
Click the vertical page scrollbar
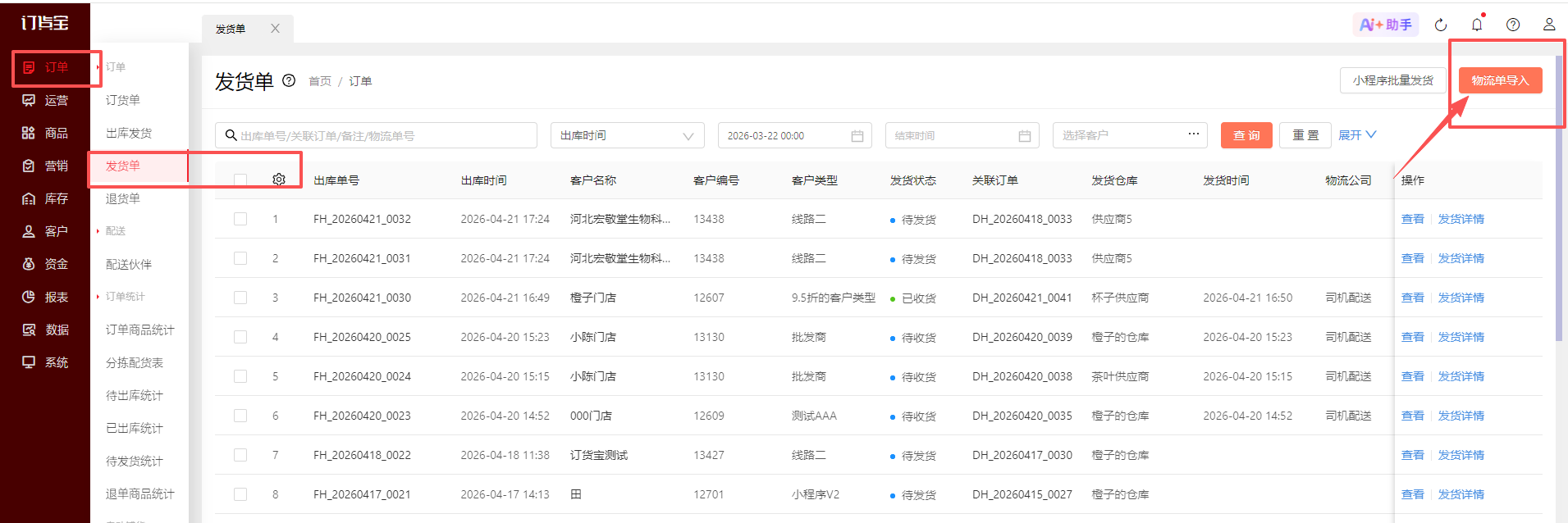click(x=1560, y=197)
